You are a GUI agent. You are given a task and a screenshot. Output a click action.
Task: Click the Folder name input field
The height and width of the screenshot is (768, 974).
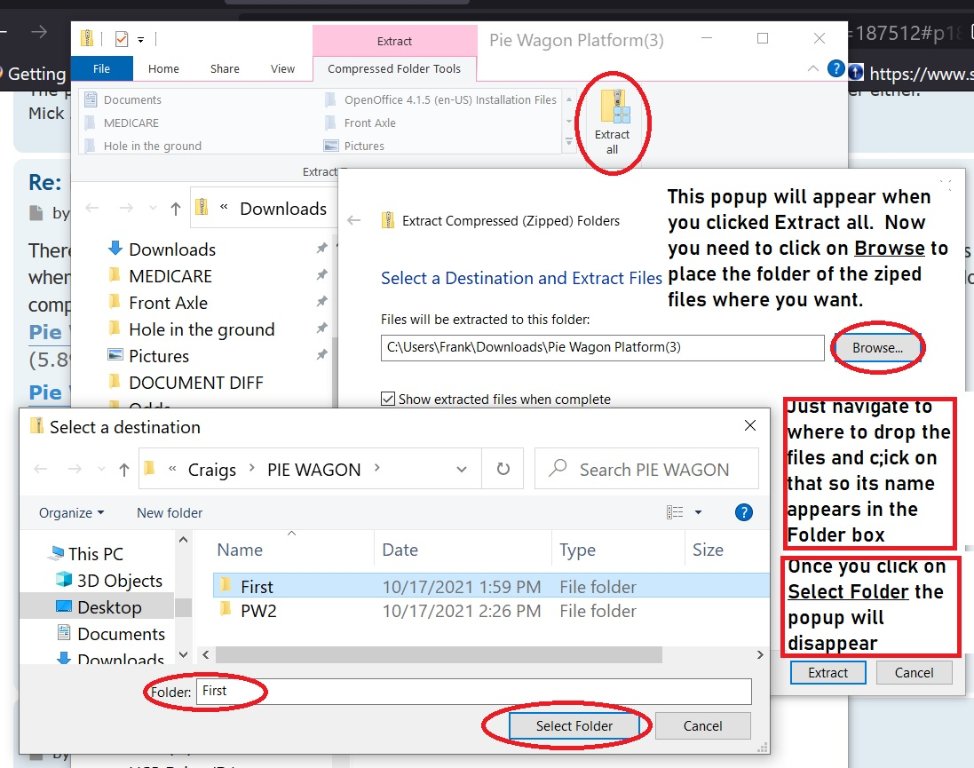click(472, 691)
